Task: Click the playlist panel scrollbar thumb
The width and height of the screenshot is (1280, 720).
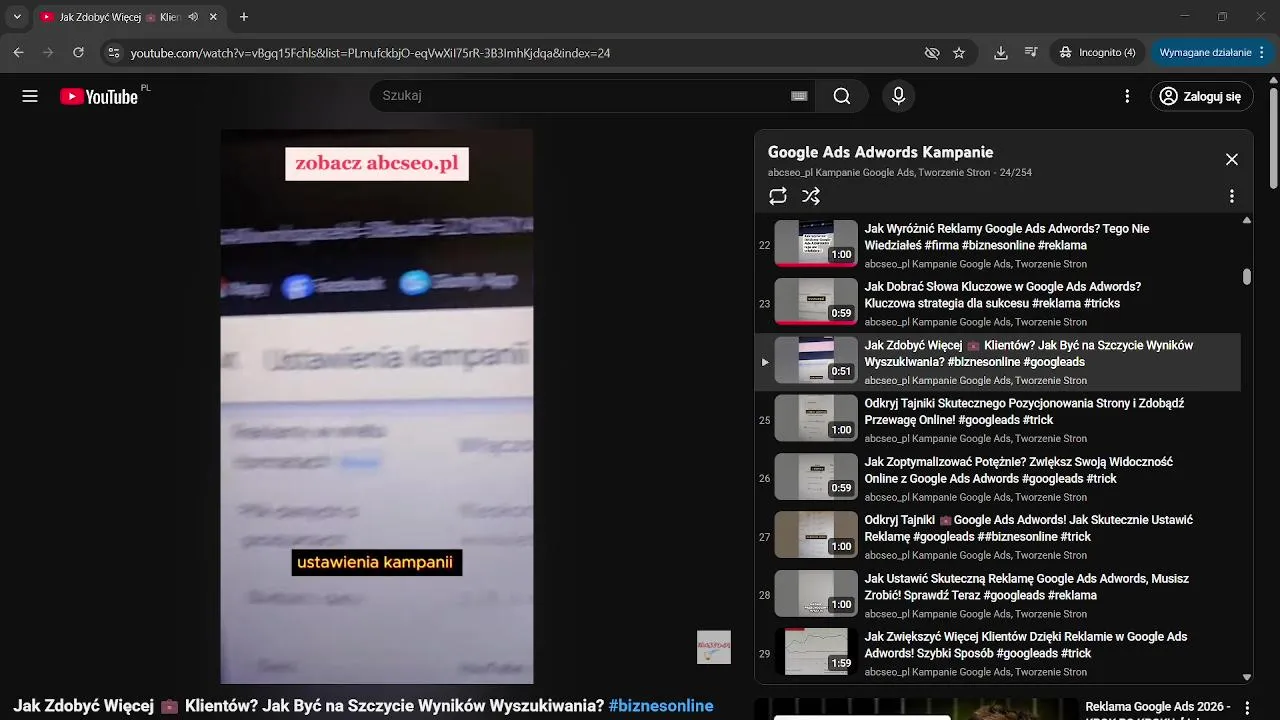Action: [x=1247, y=277]
